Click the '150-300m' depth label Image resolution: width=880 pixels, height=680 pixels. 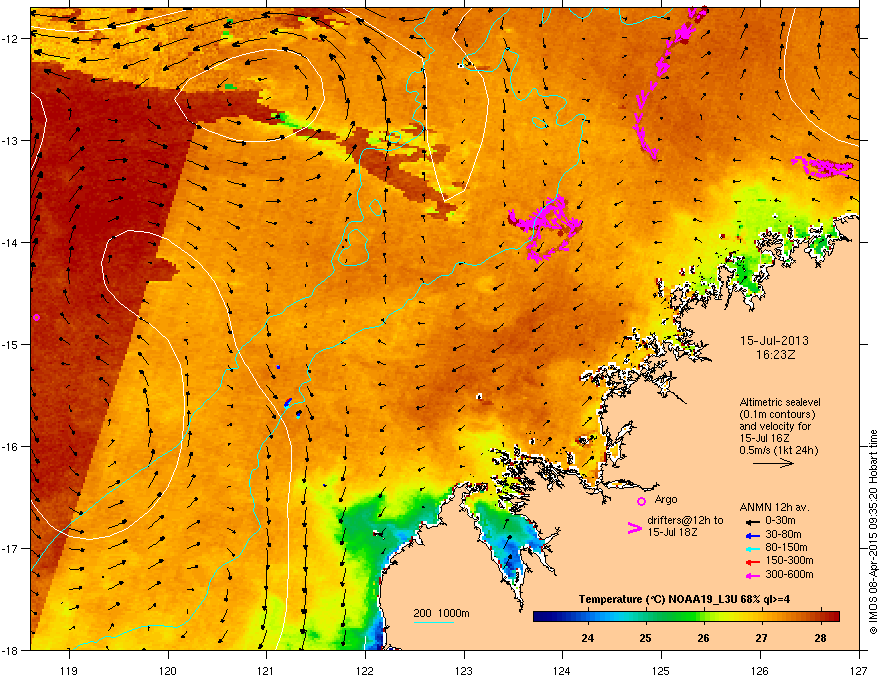[x=789, y=560]
